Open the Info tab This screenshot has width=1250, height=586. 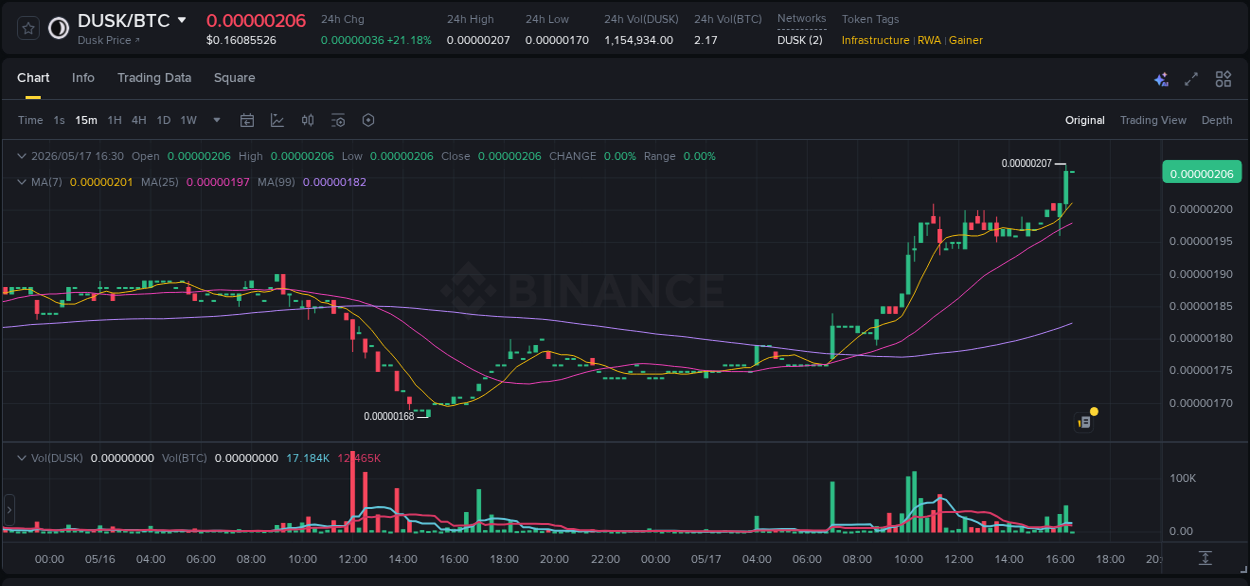coord(83,78)
